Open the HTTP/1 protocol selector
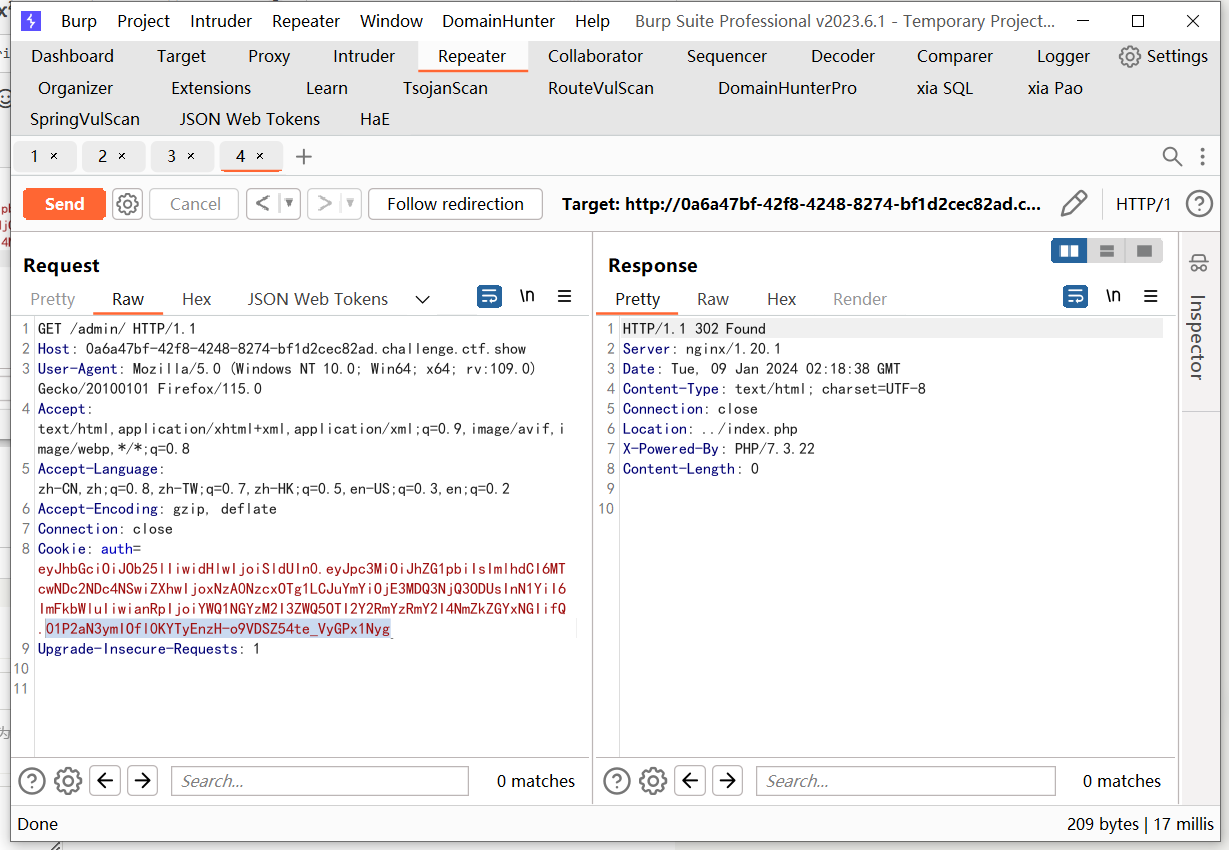The image size is (1229, 850). 1143,204
